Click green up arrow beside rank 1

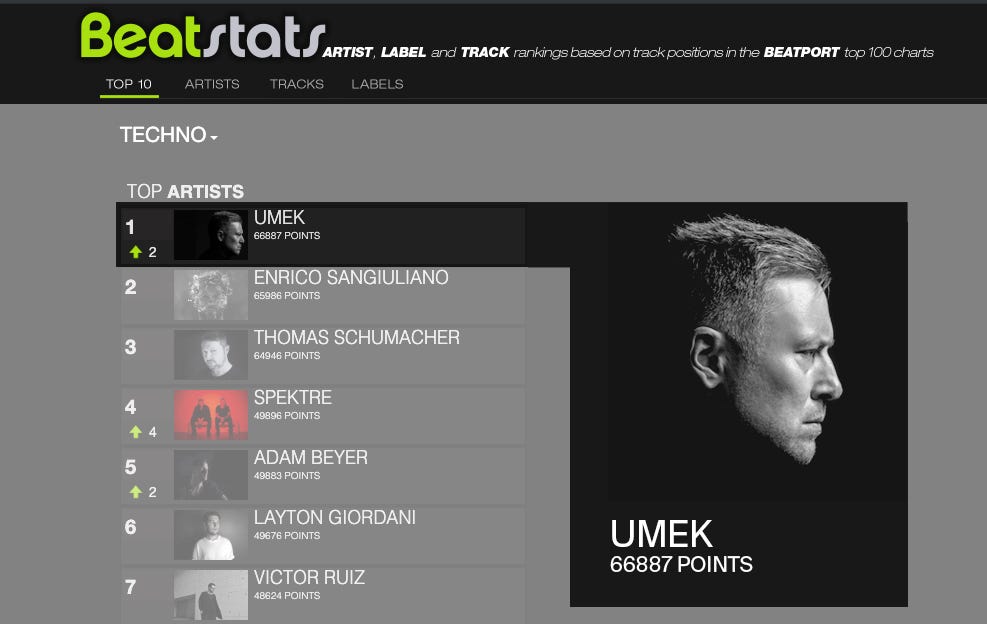point(135,252)
